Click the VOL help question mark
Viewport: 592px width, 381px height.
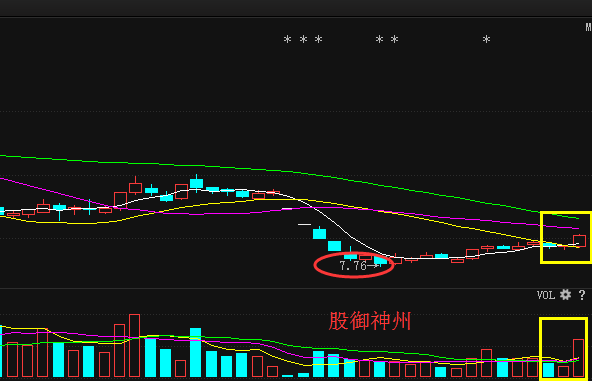[x=582, y=295]
